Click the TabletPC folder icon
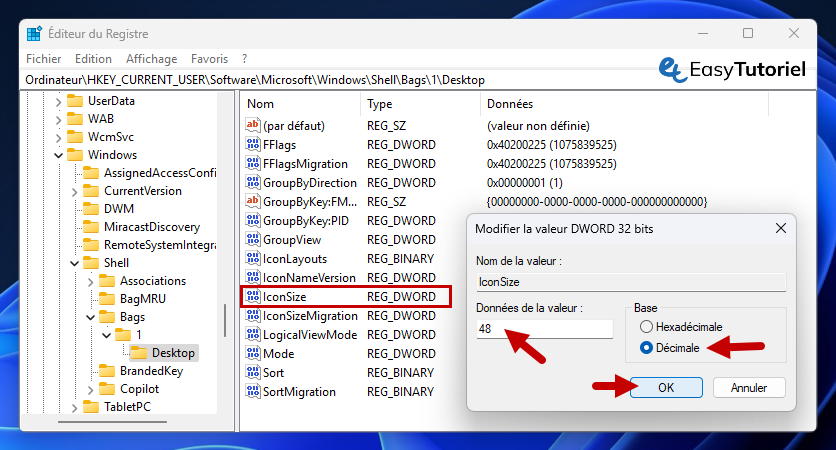Screen dimensions: 836x450 point(91,407)
